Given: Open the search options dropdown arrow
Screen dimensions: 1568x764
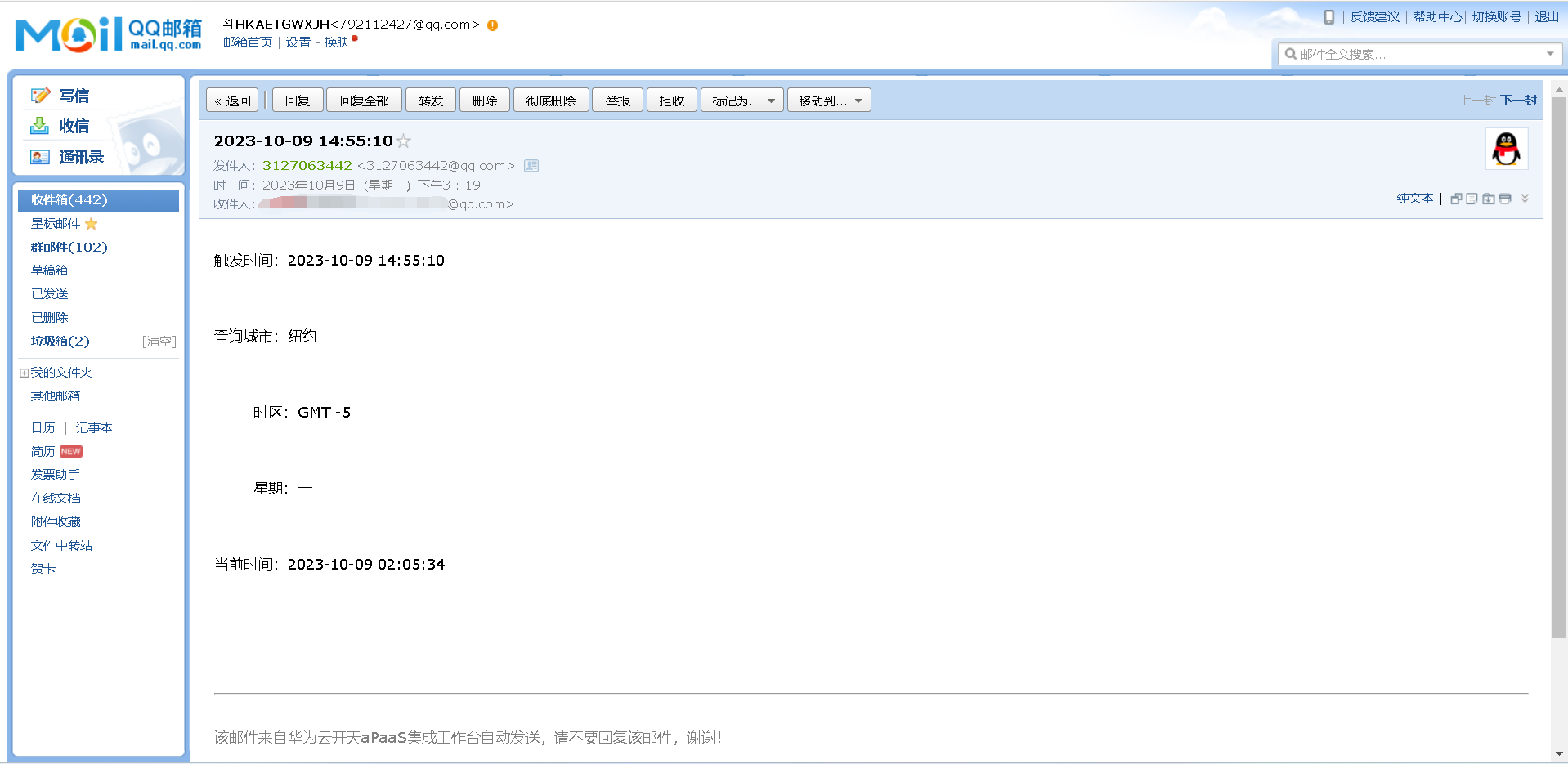Looking at the screenshot, I should pyautogui.click(x=1551, y=54).
